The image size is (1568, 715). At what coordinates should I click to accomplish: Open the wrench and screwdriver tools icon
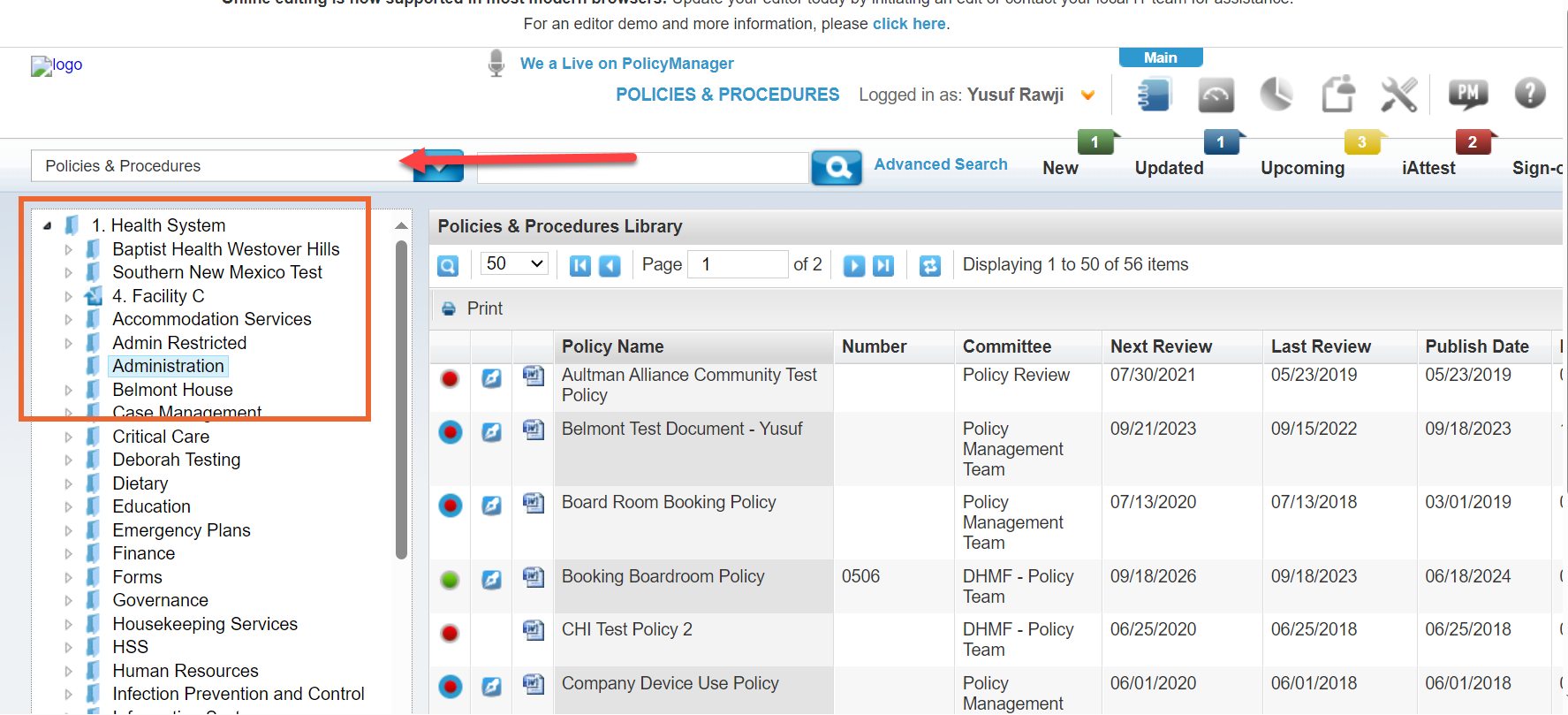[1398, 95]
